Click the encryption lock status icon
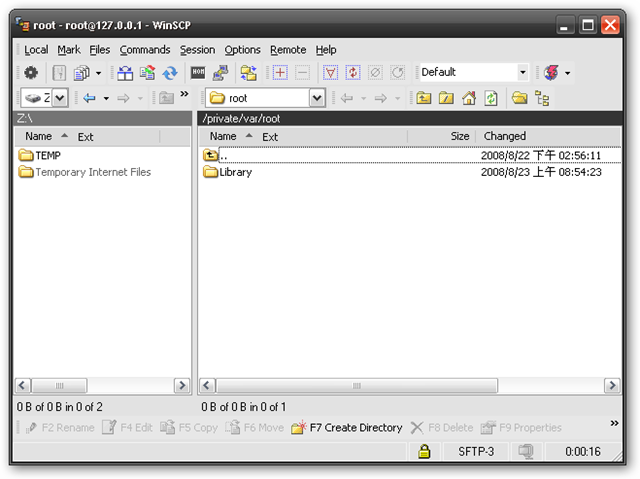640x479 pixels. pyautogui.click(x=424, y=451)
